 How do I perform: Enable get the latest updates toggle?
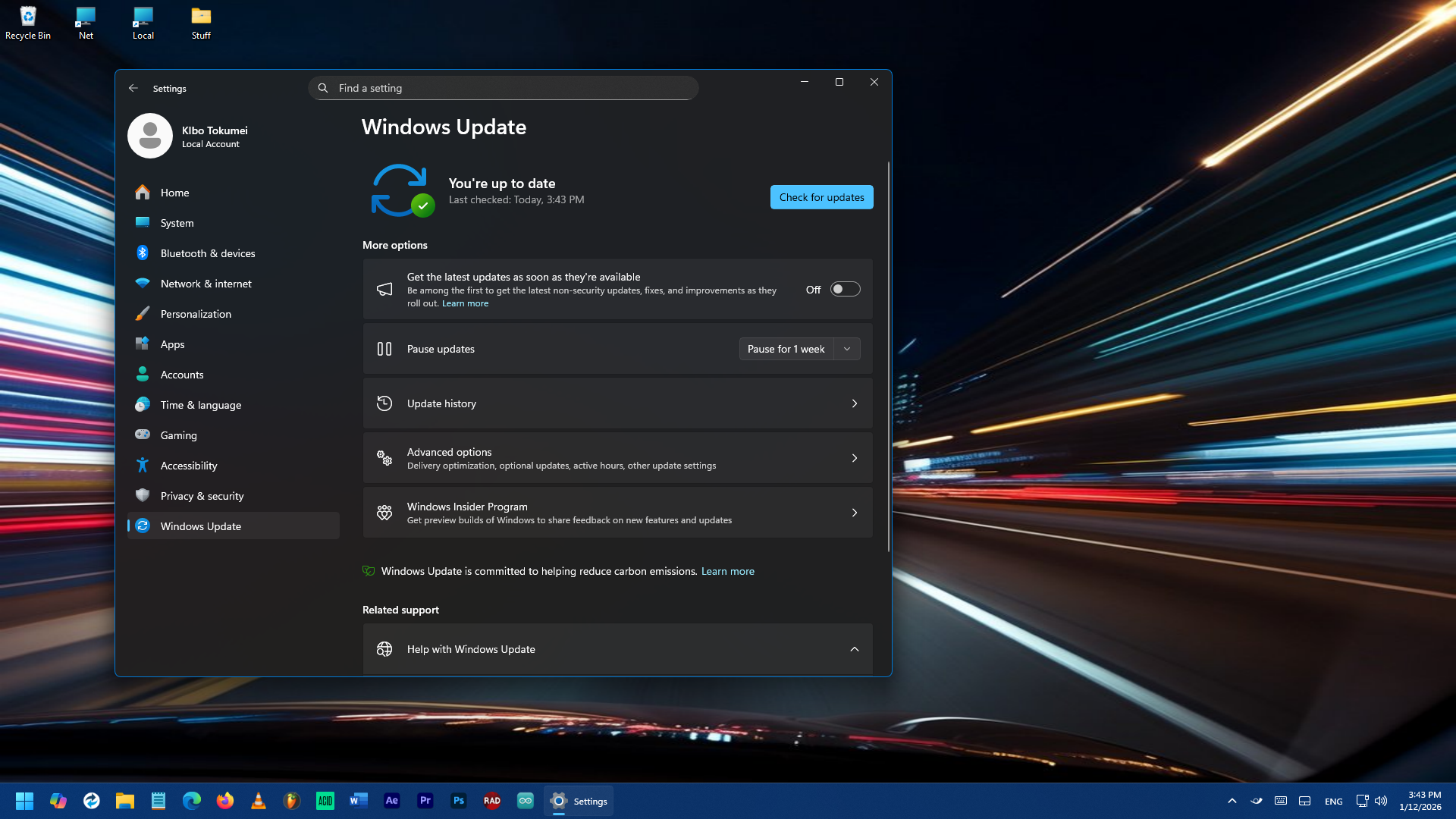point(845,289)
